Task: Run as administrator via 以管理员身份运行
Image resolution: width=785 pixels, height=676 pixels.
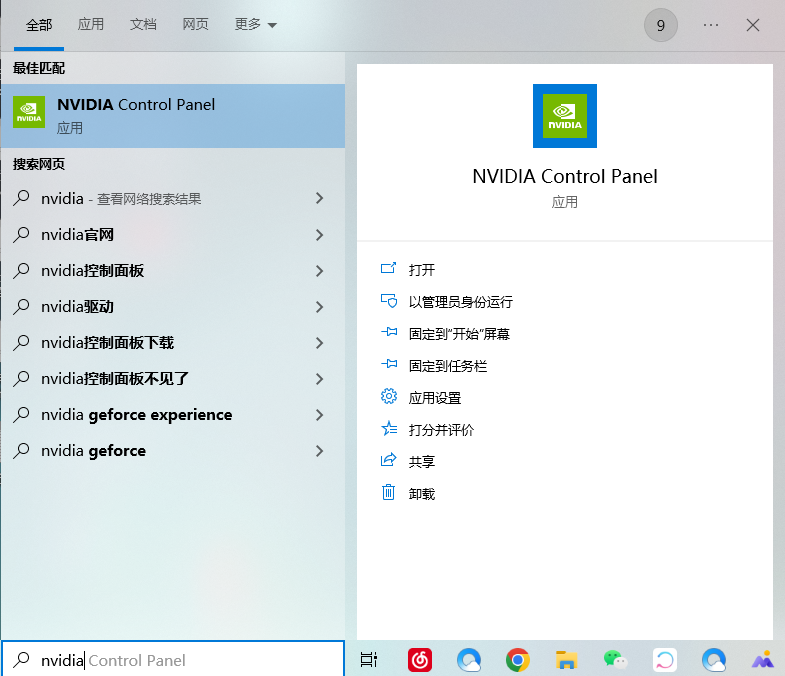Action: pyautogui.click(x=460, y=302)
